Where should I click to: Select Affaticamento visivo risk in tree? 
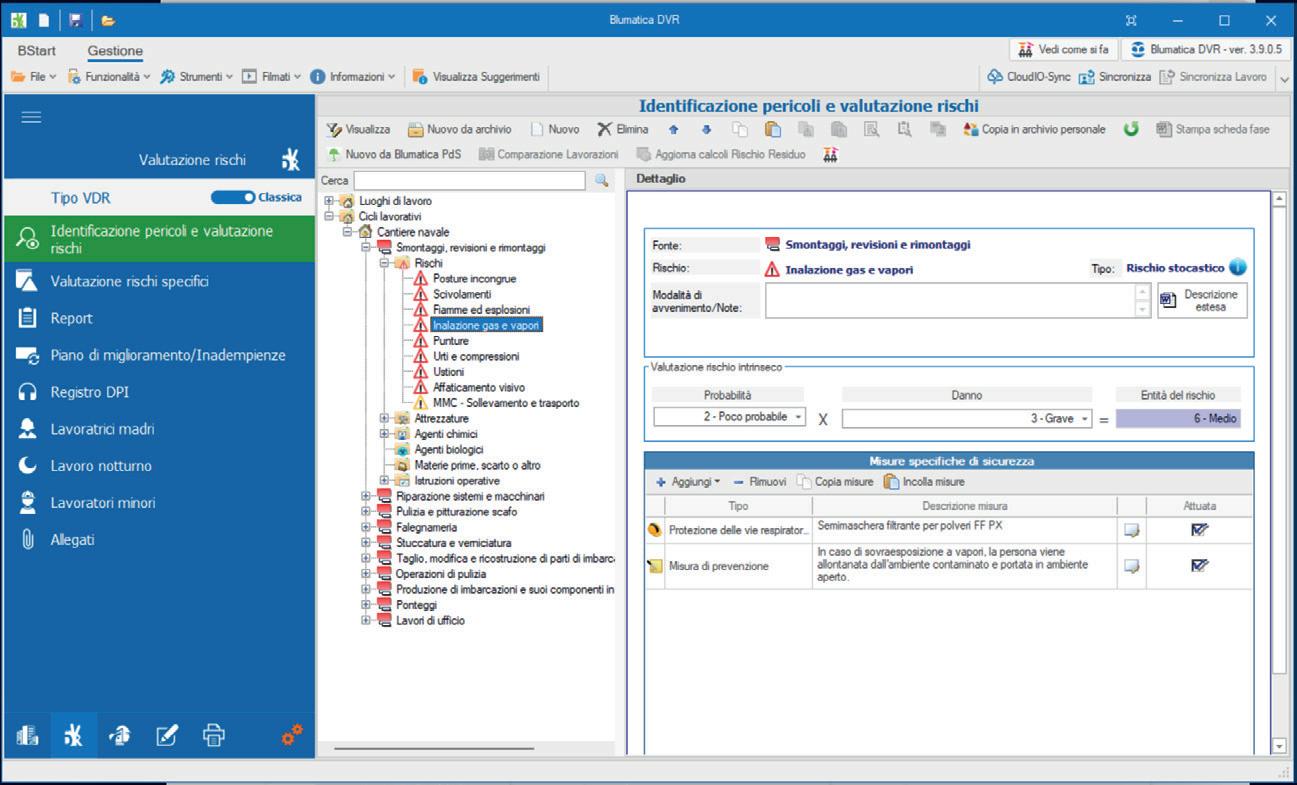click(479, 387)
